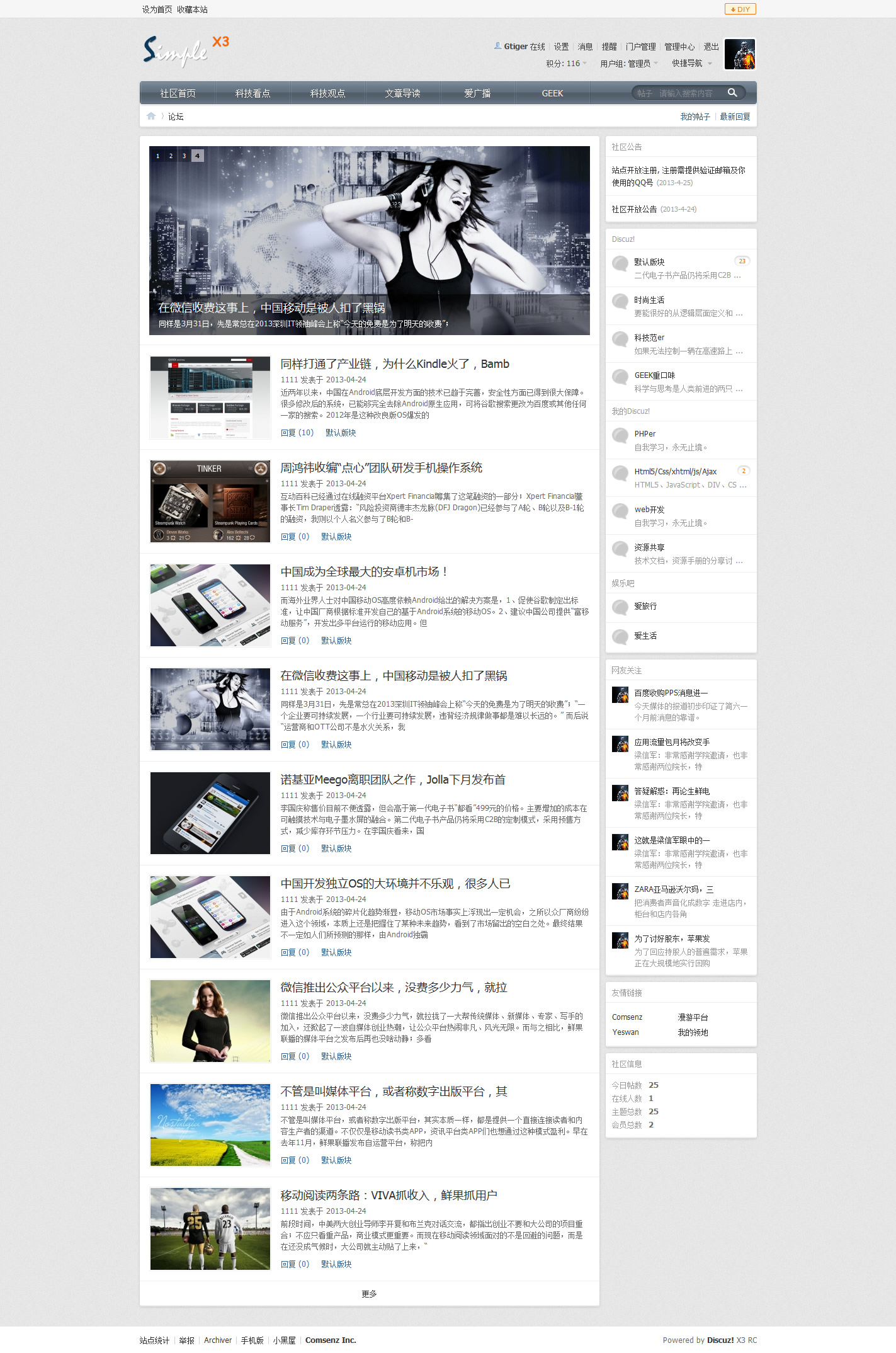
Task: Switch slideshow to slide 1
Action: pyautogui.click(x=157, y=156)
